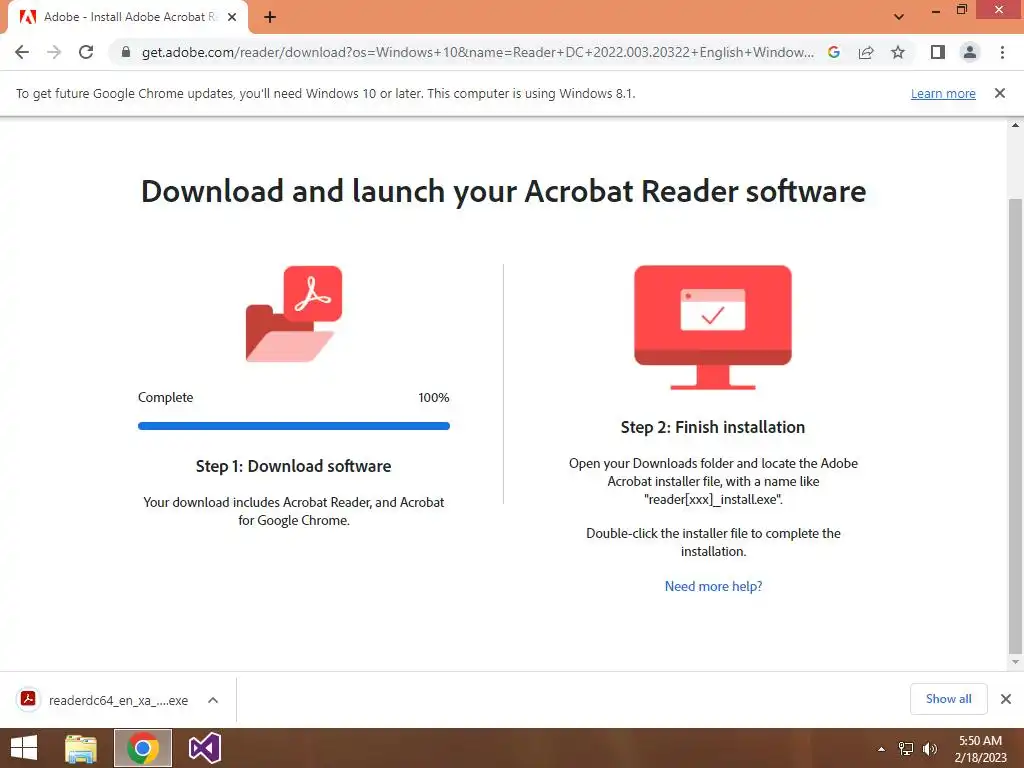Click the Acrobat folder illustration
The height and width of the screenshot is (768, 1024).
pos(294,313)
